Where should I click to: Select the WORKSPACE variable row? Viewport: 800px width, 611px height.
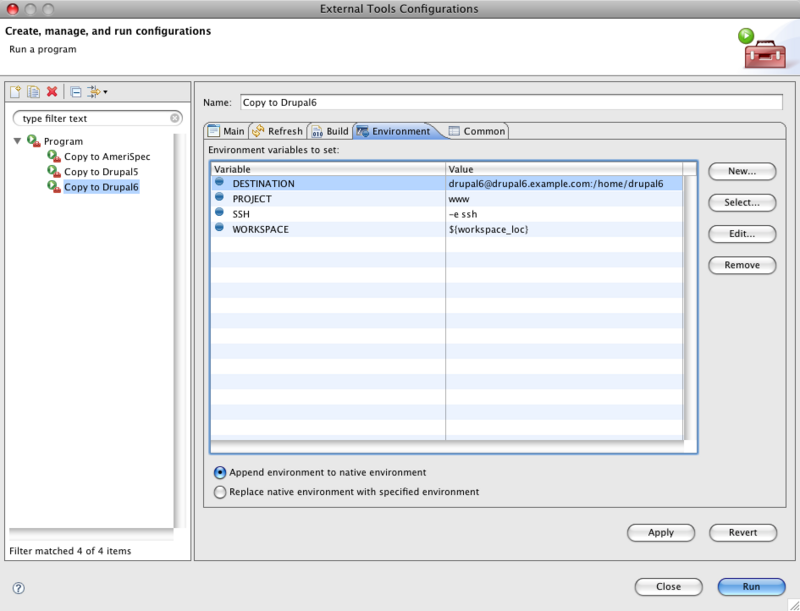pos(260,229)
